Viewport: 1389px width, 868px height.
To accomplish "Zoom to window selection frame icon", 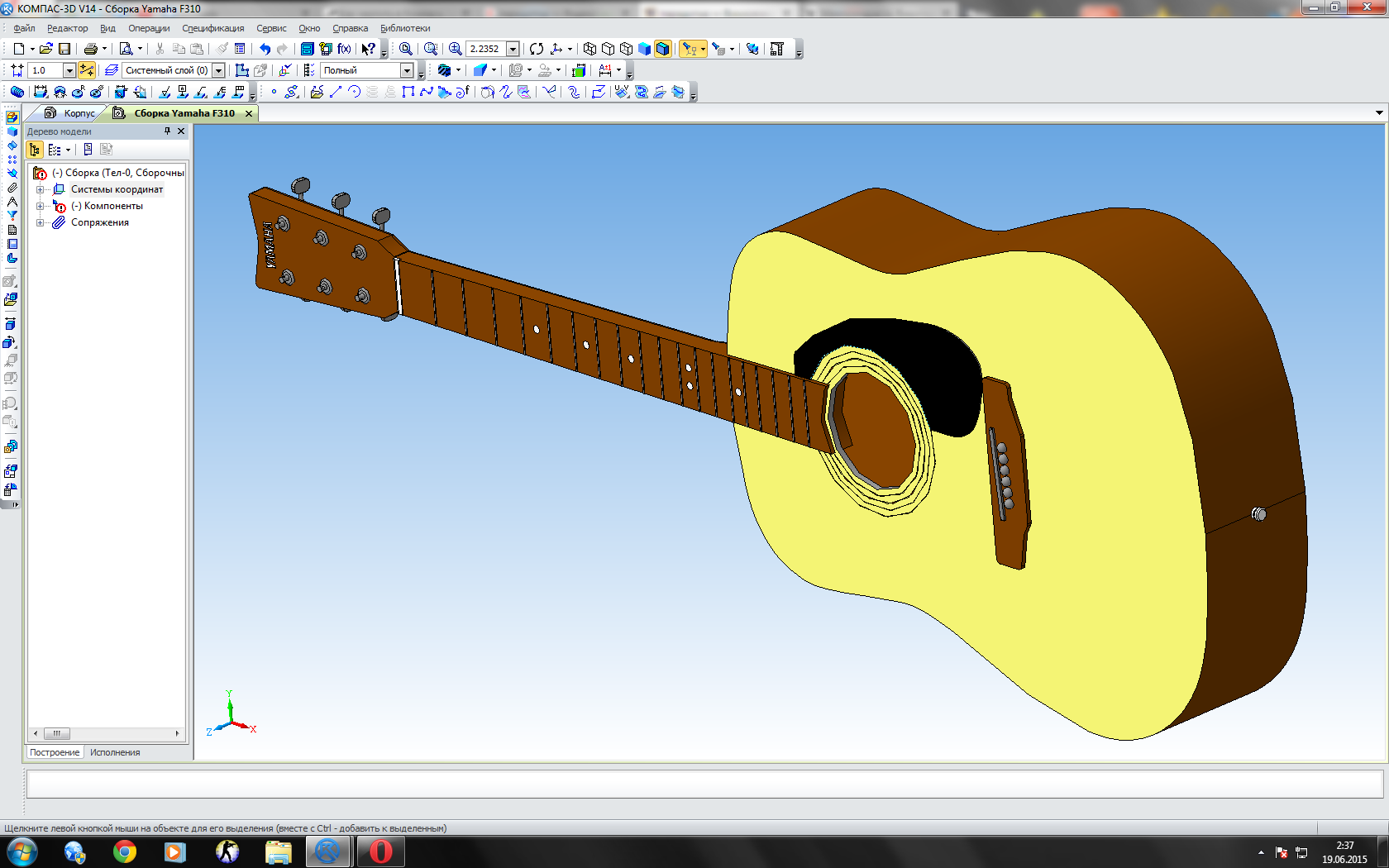I will 431,49.
